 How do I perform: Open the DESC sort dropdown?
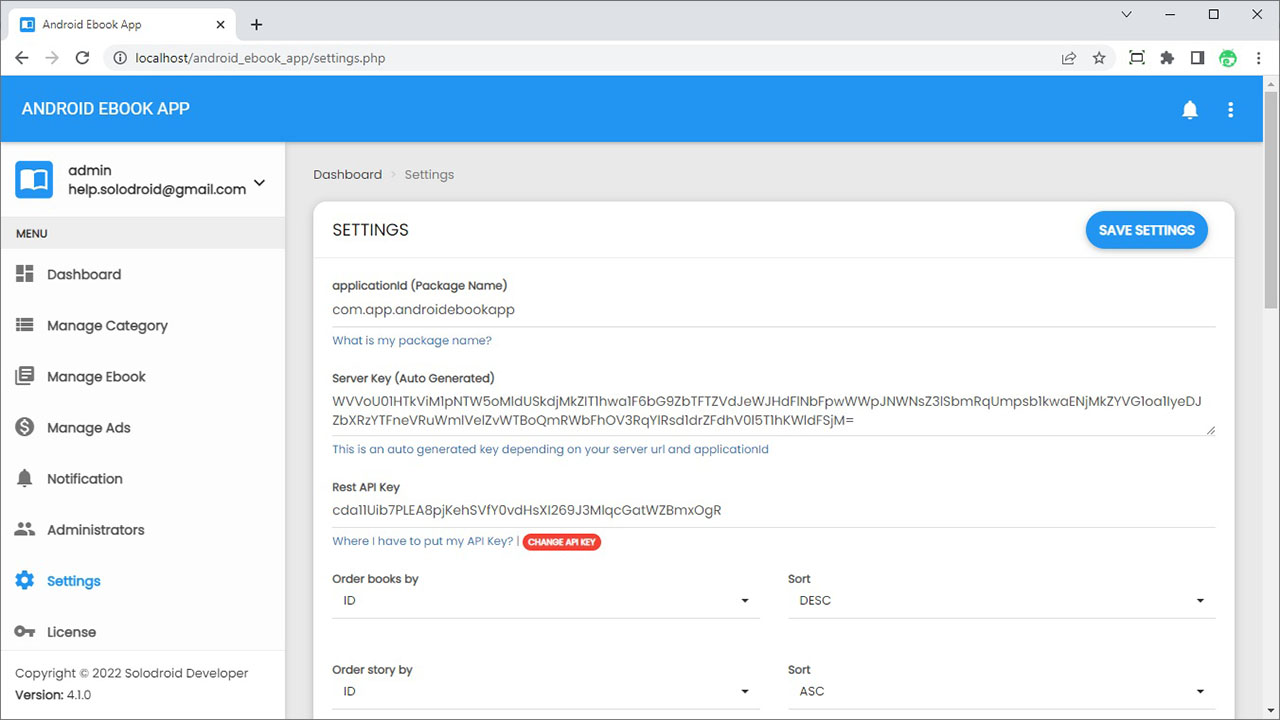point(1001,601)
